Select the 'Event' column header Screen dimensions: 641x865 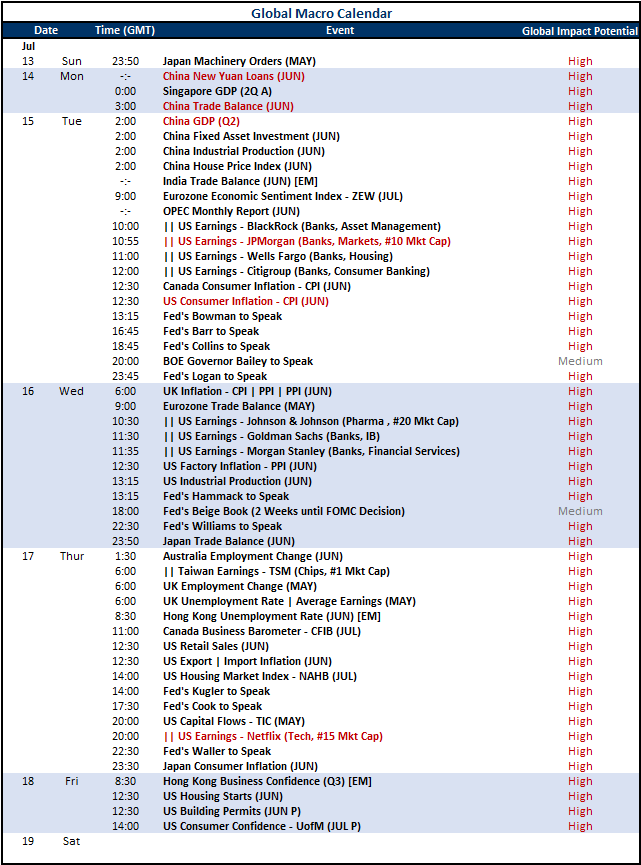[340, 30]
